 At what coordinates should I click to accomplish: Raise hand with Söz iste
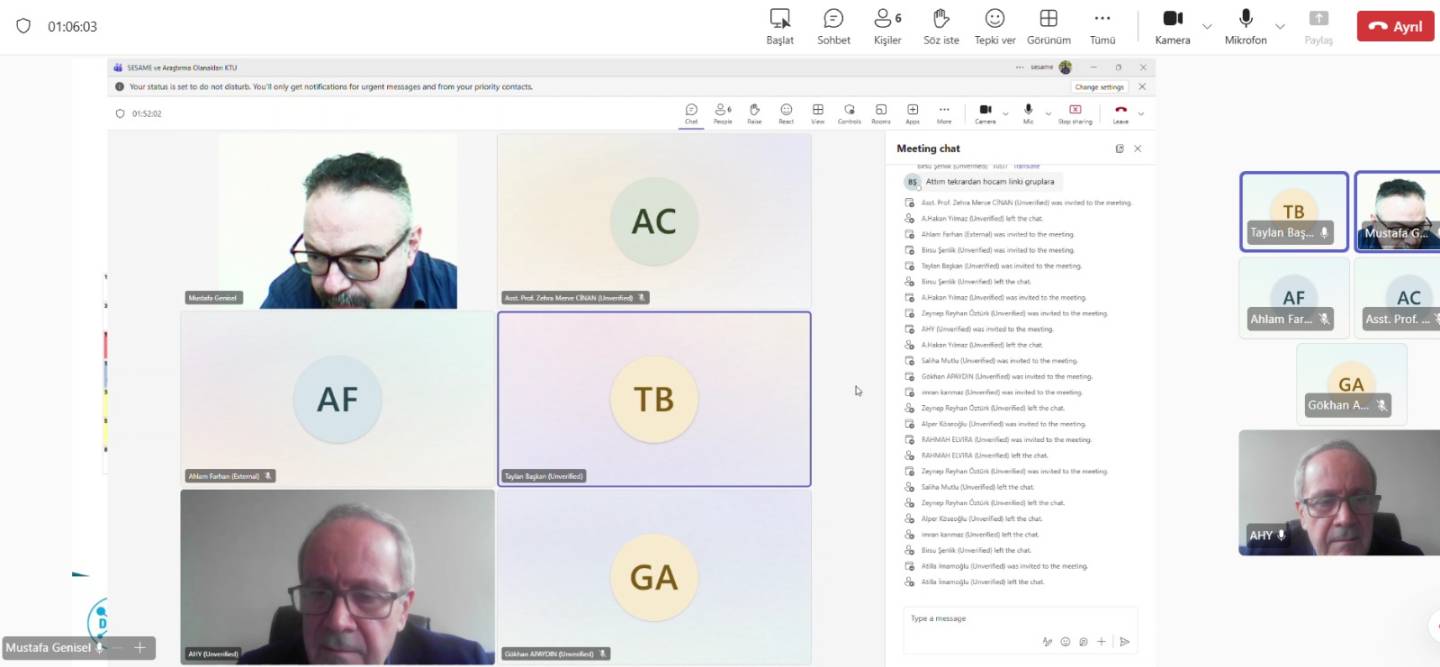tap(940, 26)
